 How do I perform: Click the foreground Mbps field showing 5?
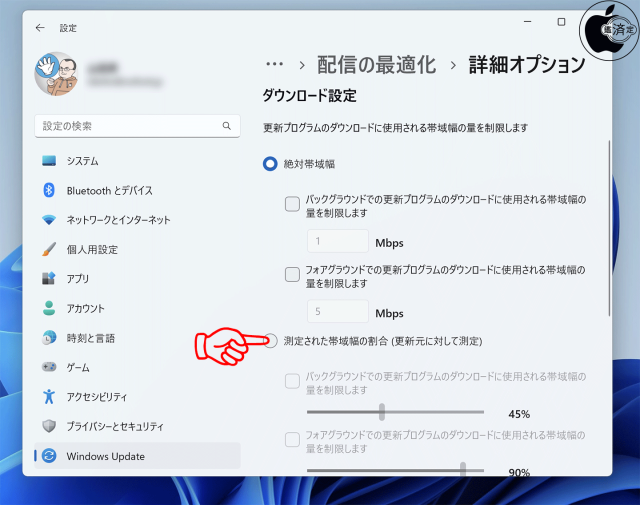[338, 312]
